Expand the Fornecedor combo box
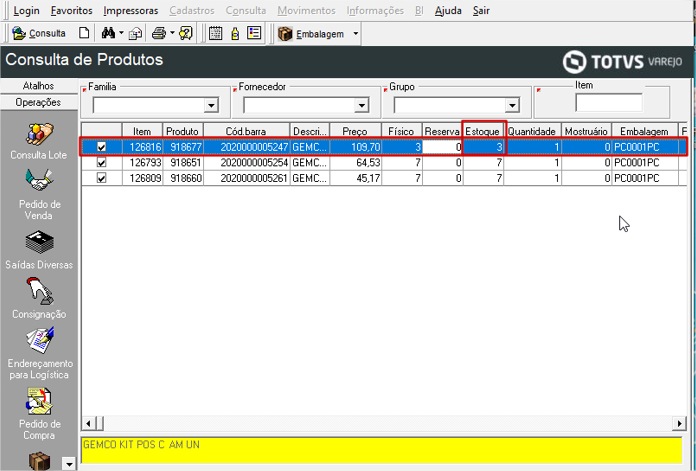The image size is (696, 471). point(362,106)
